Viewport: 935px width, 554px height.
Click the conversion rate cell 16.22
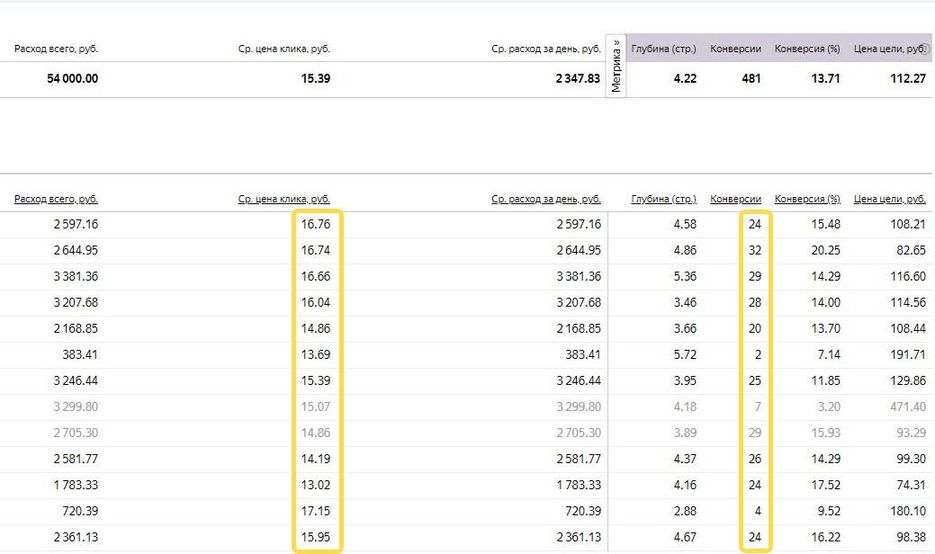[x=825, y=537]
